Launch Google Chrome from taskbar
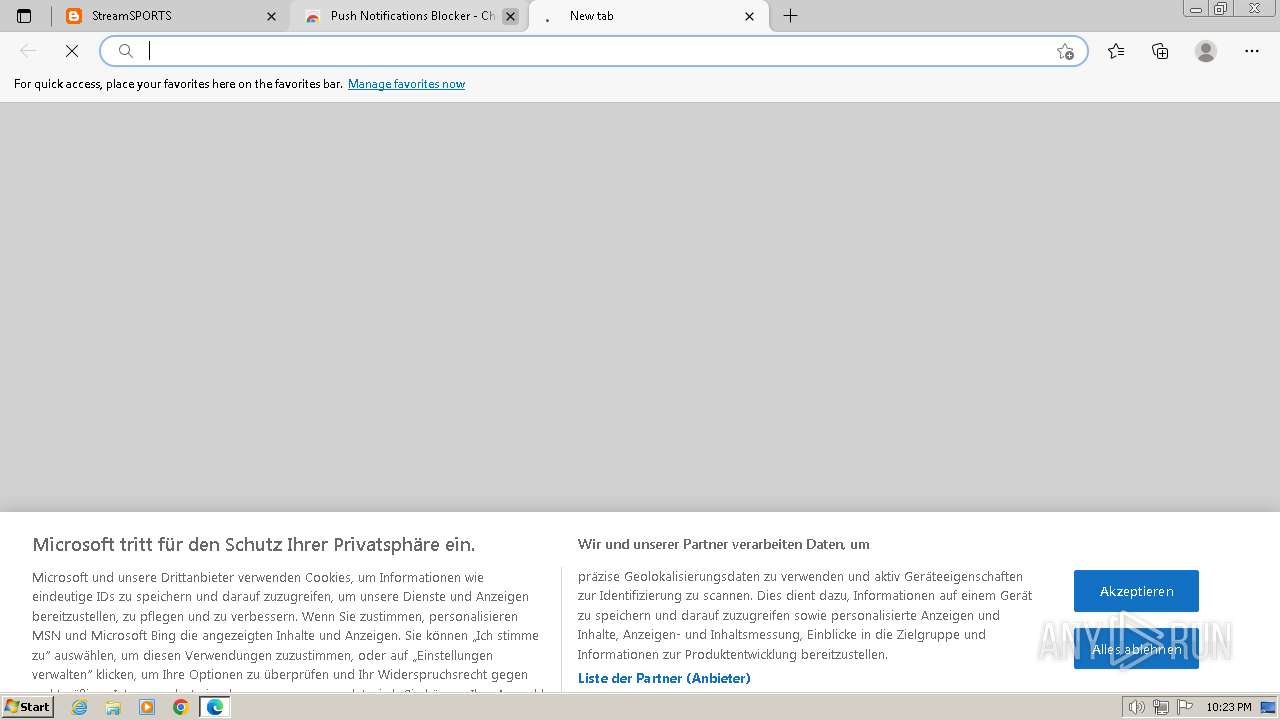 click(x=180, y=707)
